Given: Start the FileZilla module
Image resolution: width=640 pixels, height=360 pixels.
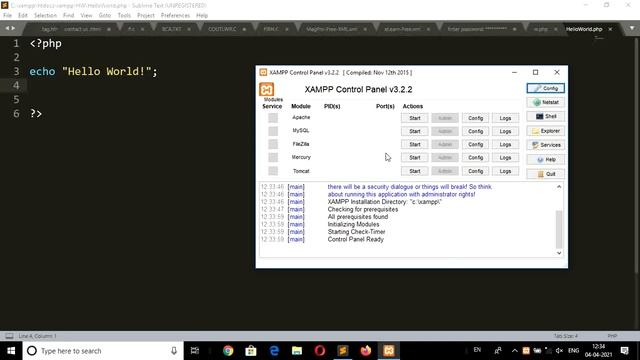Looking at the screenshot, I should point(415,144).
